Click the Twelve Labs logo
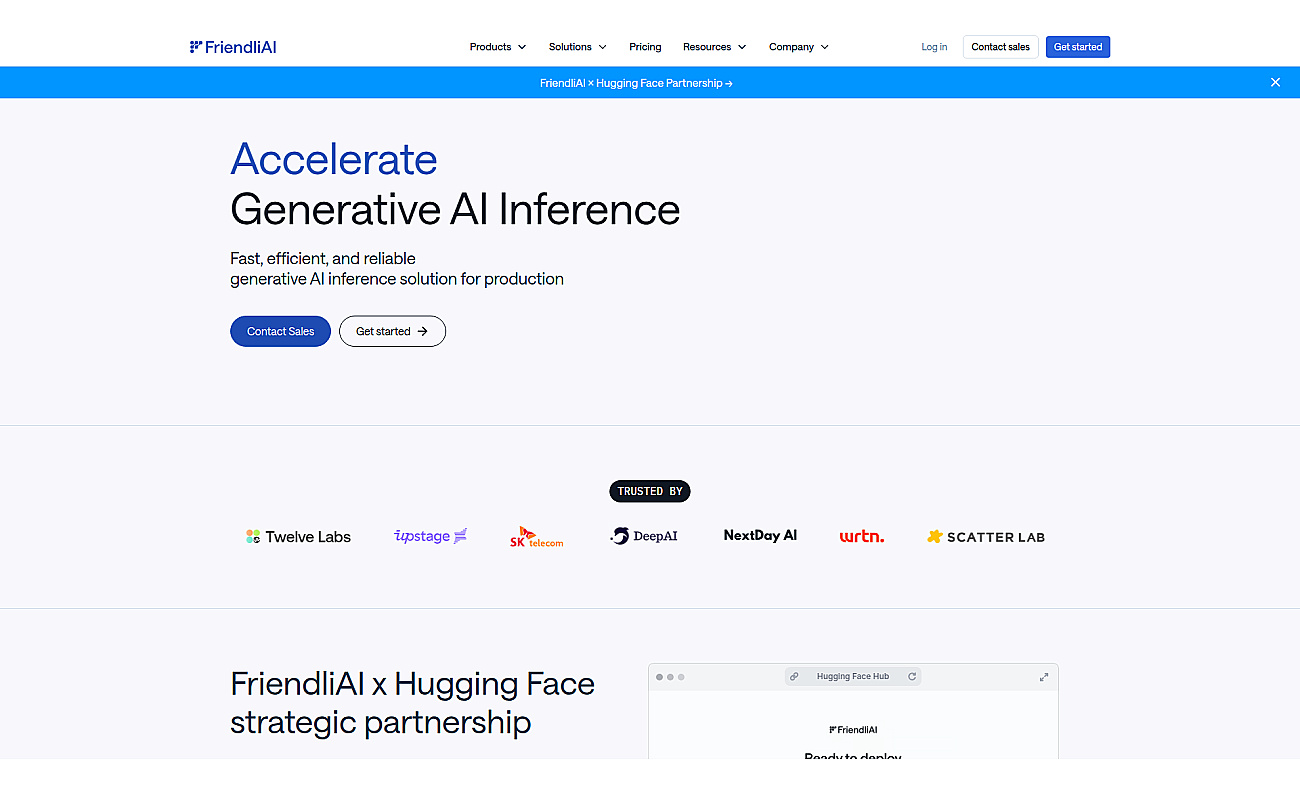The height and width of the screenshot is (788, 1300). (298, 537)
